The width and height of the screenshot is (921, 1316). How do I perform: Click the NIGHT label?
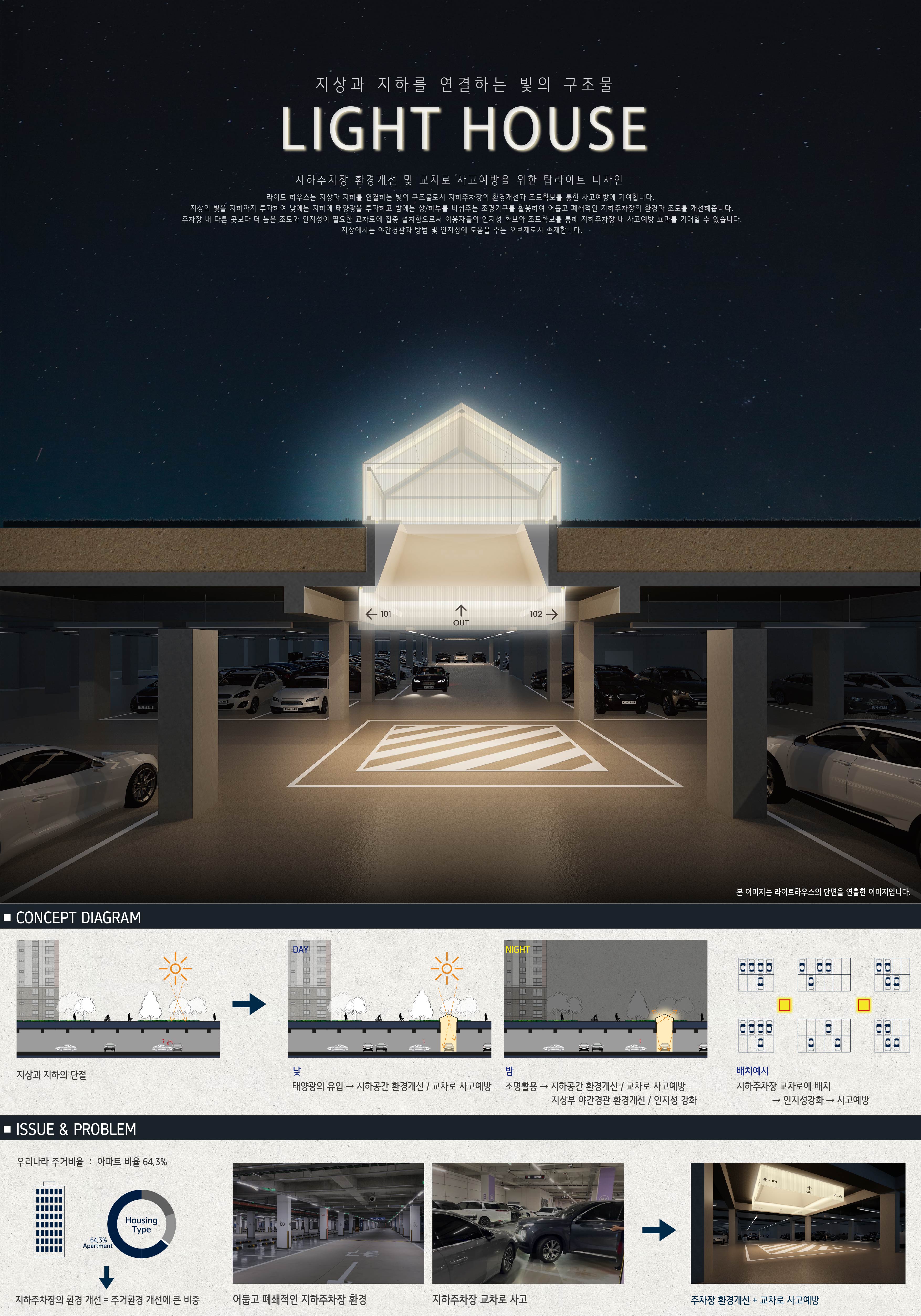(x=517, y=949)
